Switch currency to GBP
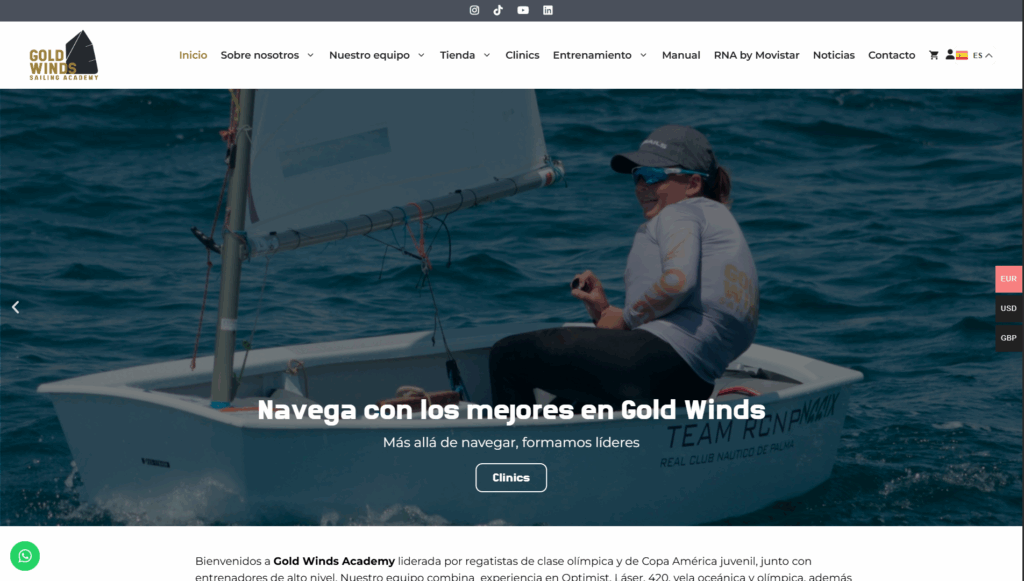The image size is (1024, 581). tap(1008, 338)
